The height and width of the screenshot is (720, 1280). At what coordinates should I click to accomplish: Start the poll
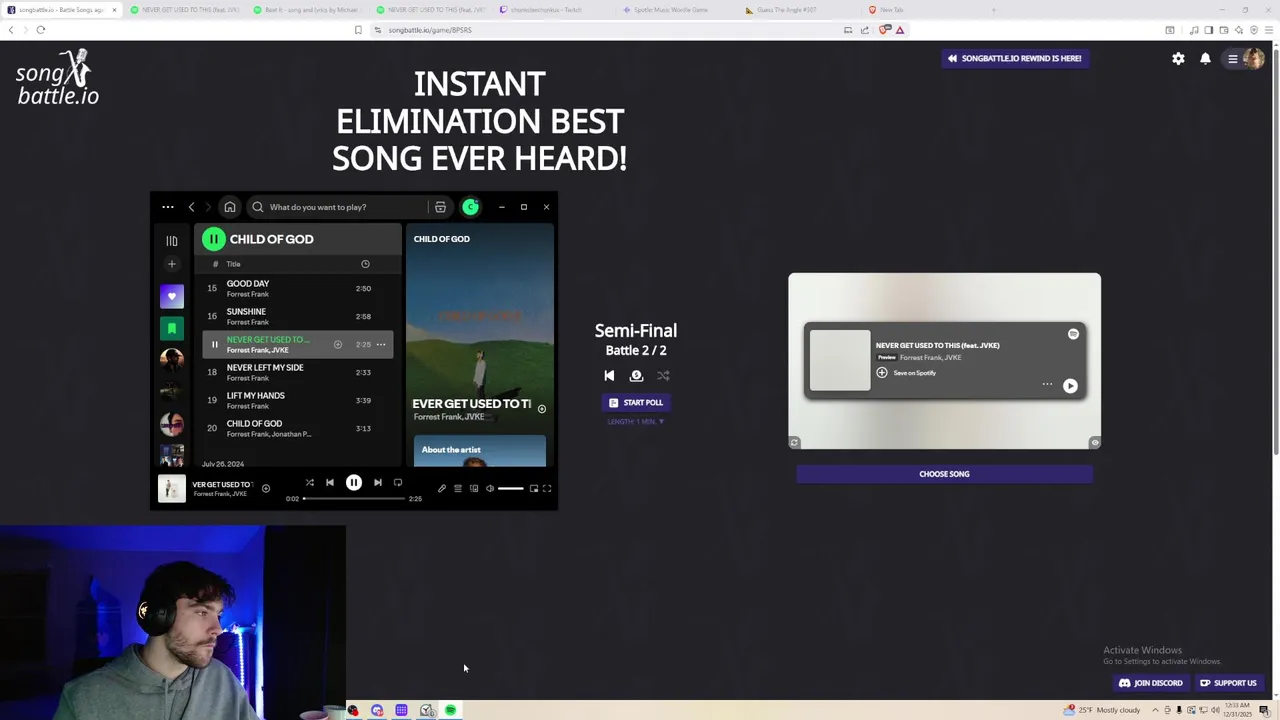tap(636, 402)
